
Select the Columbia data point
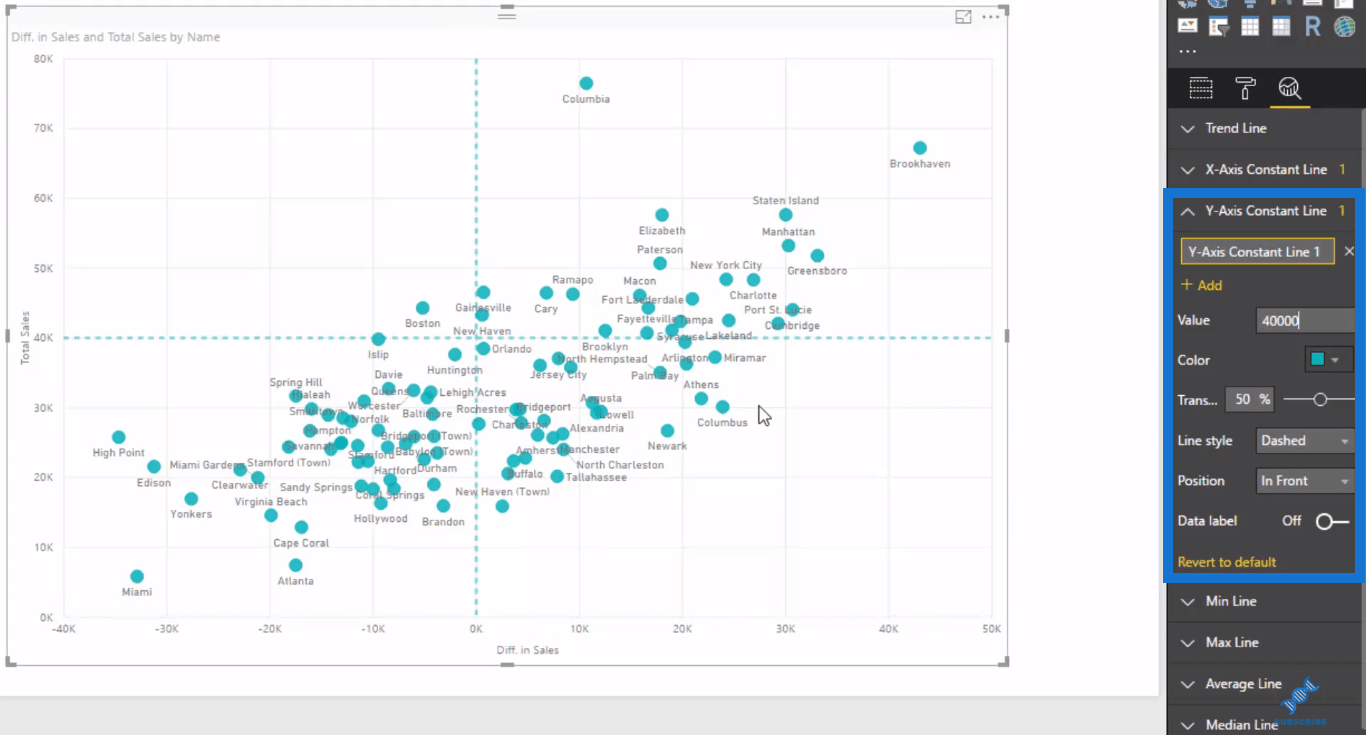tap(586, 83)
